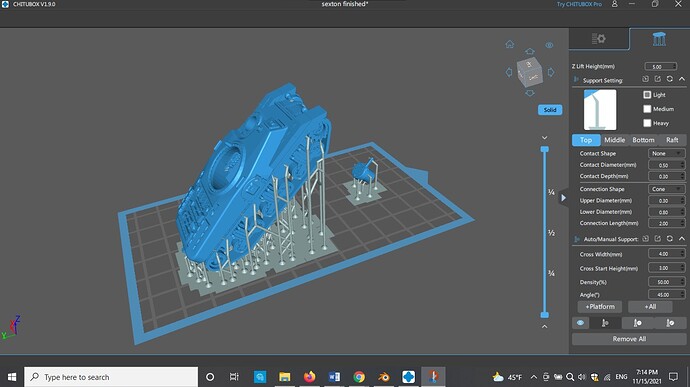Toggle the perspective eye icon near view cube
The image size is (690, 387).
point(549,45)
